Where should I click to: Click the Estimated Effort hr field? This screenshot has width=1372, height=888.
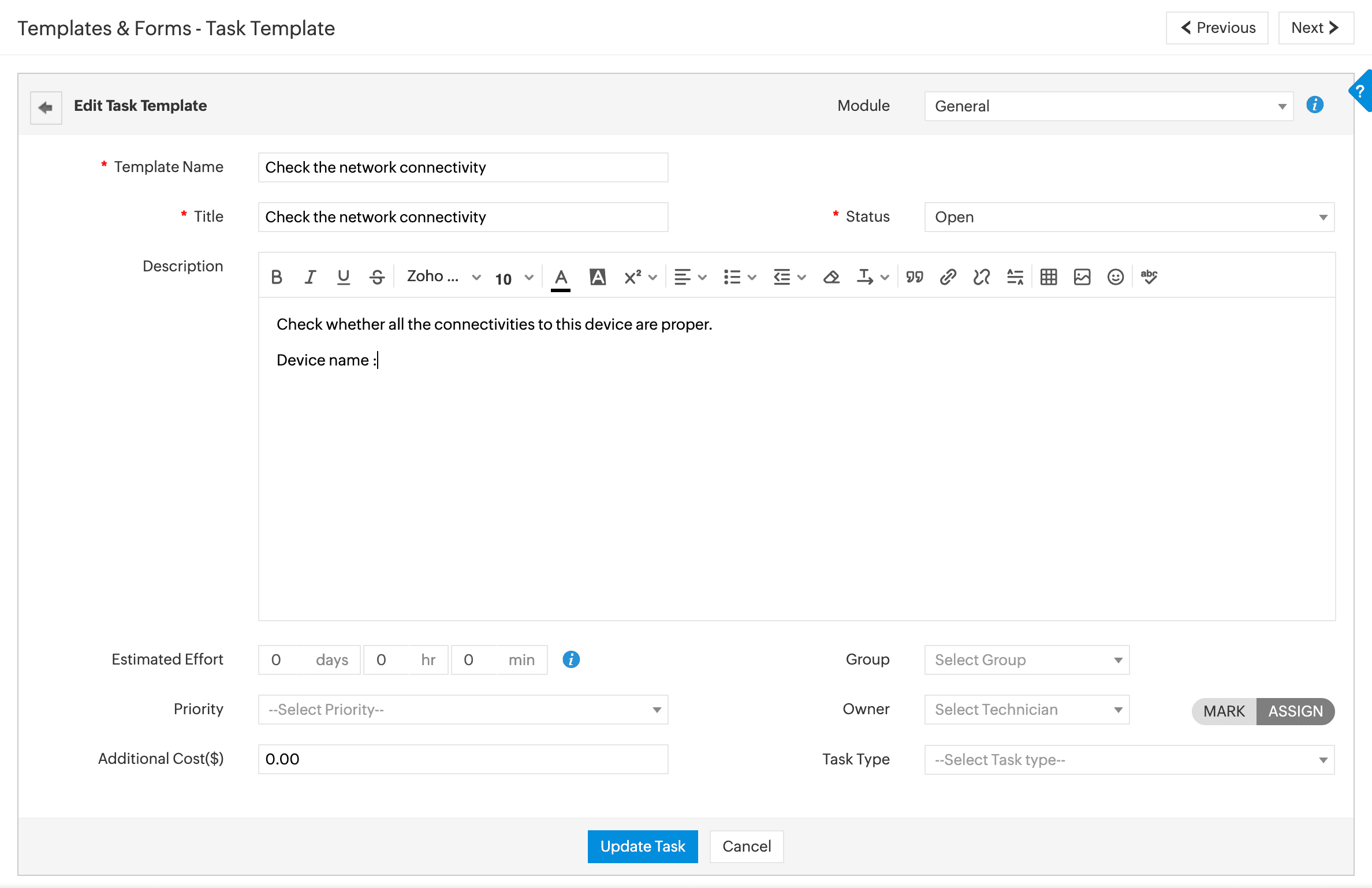(x=406, y=660)
